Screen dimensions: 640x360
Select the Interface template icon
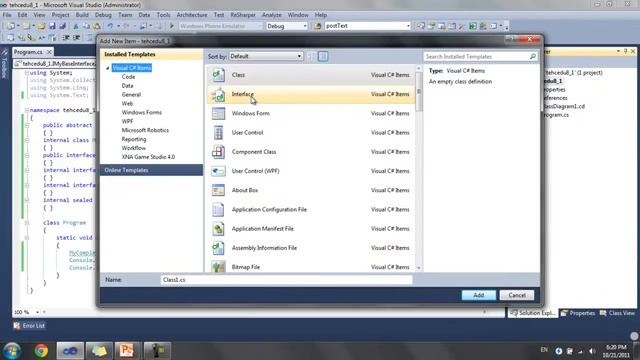tap(218, 94)
